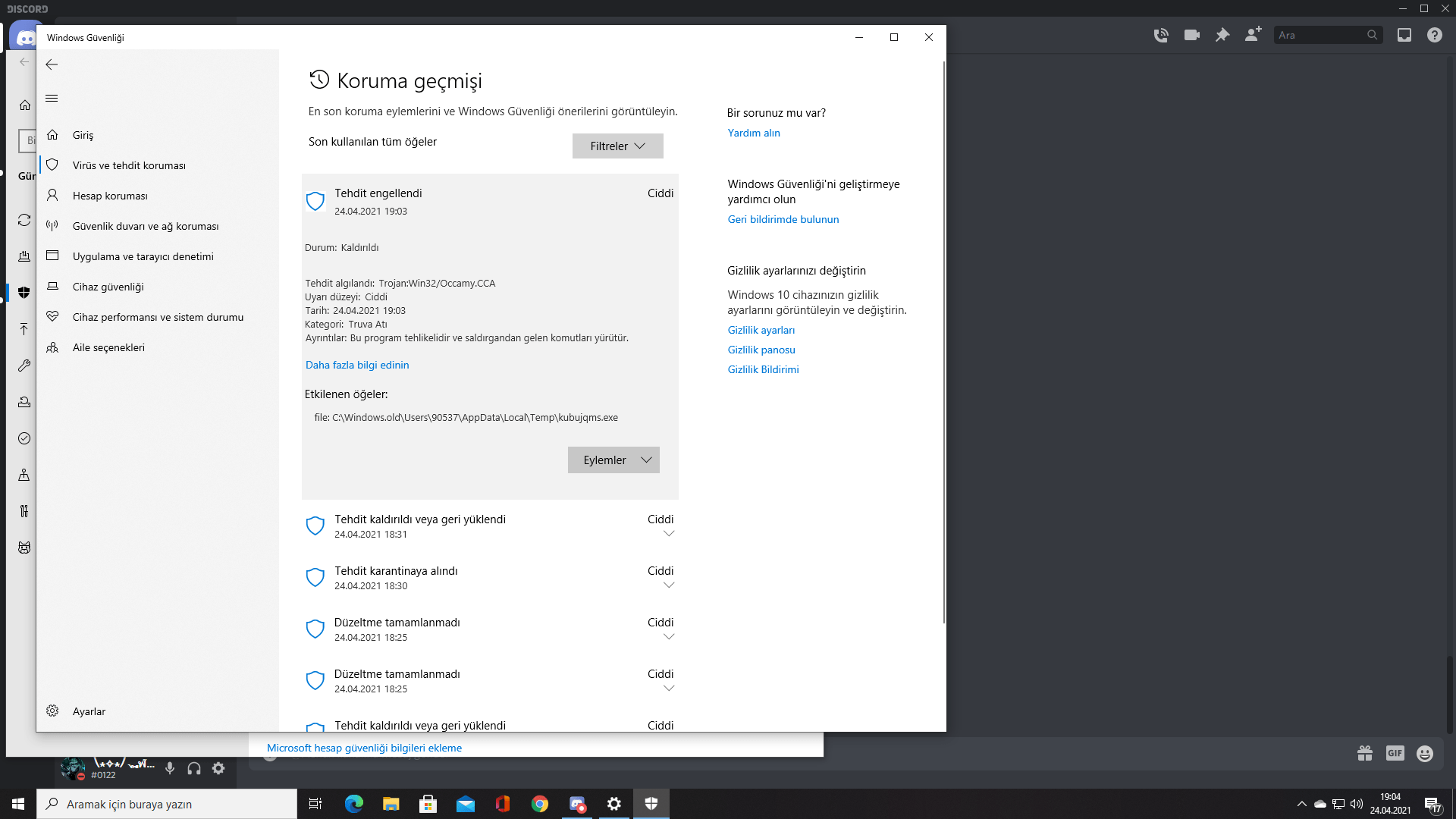Open the Discord GIF picker
Viewport: 1456px width, 819px height.
1395,753
